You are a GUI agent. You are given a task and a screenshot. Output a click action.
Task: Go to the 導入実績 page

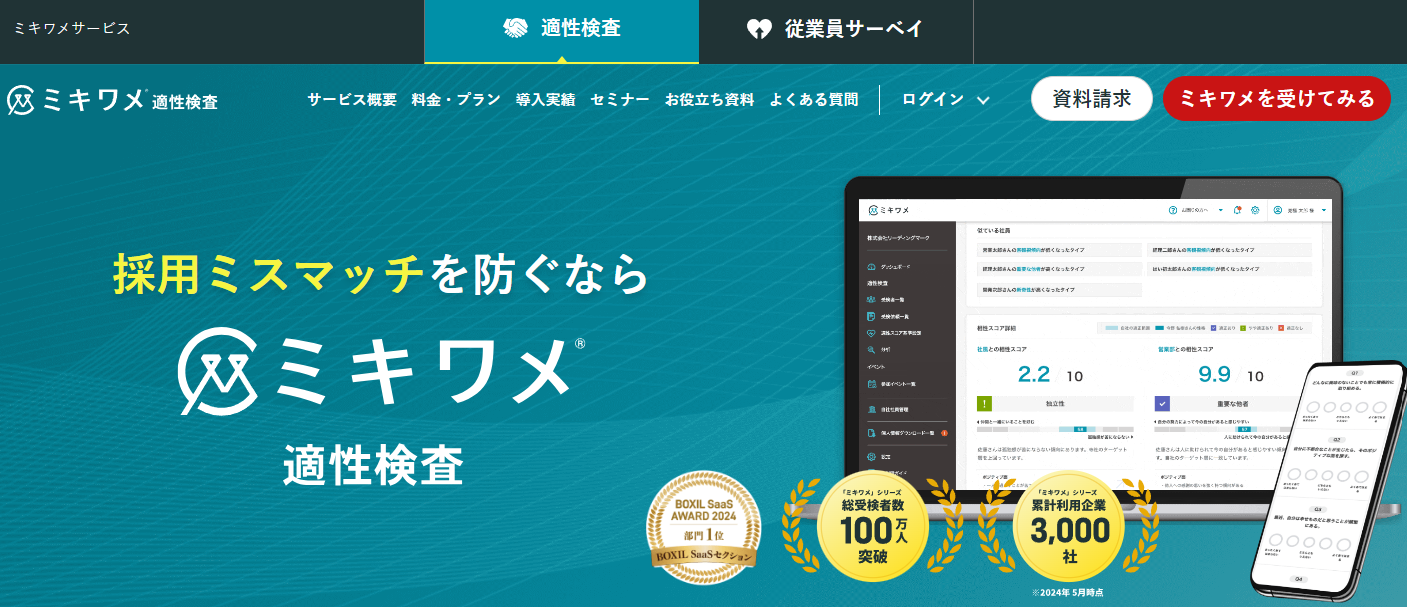[x=546, y=100]
